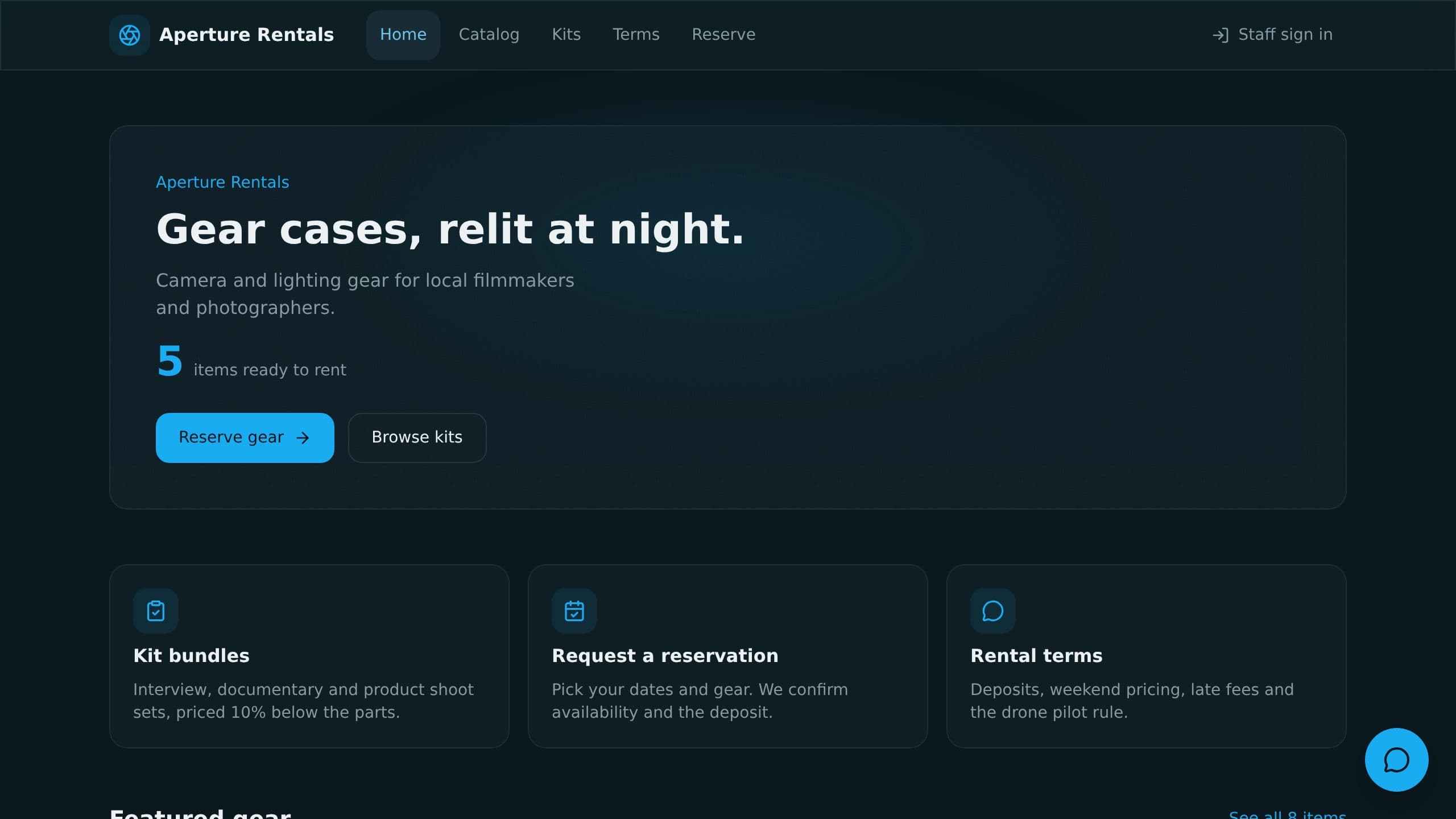
Task: Click the Kit bundles clipboard icon
Action: pyautogui.click(x=156, y=611)
